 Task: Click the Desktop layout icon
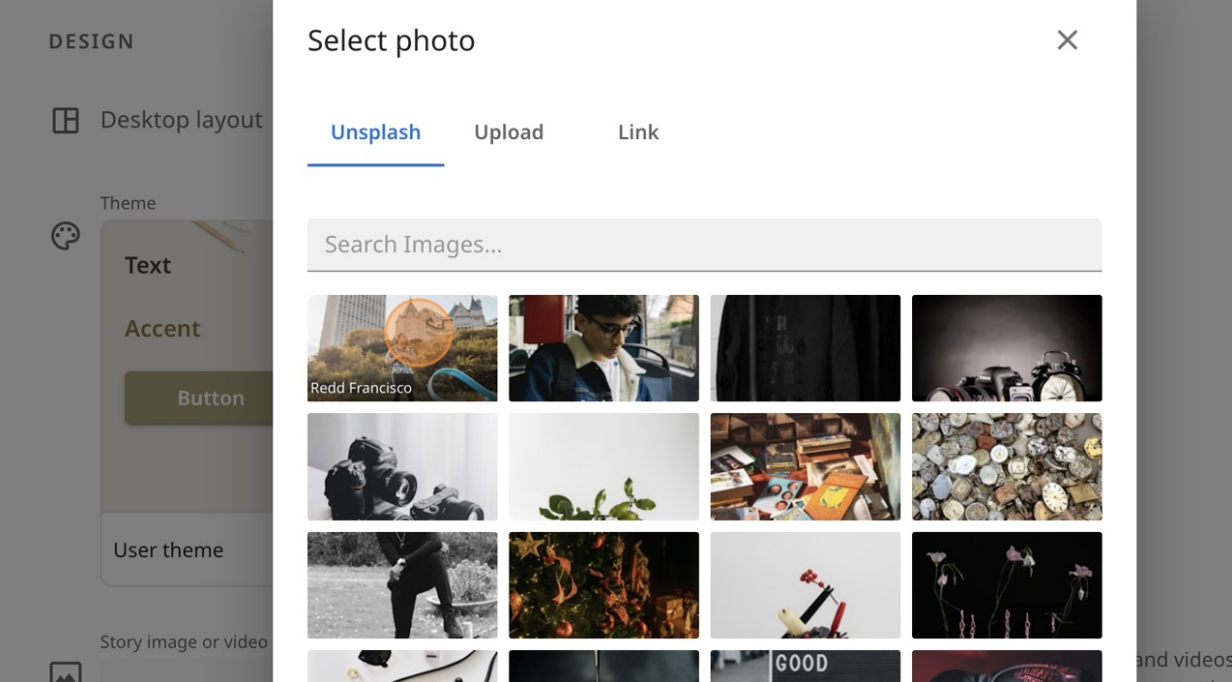(x=65, y=121)
